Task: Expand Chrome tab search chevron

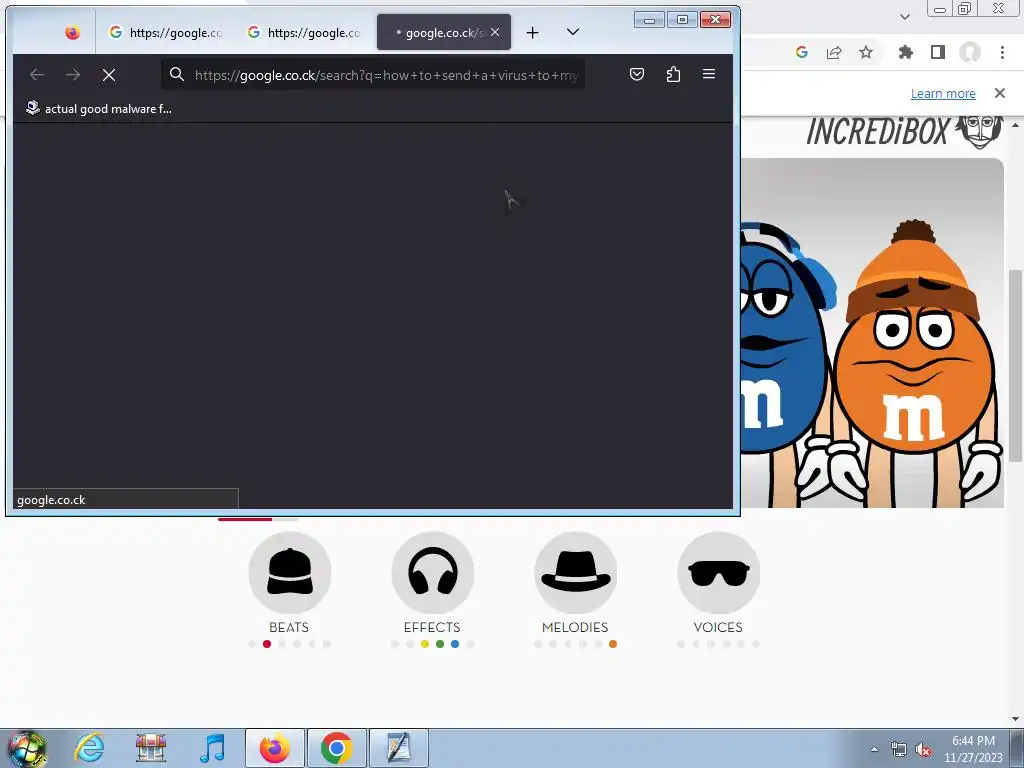Action: pos(904,16)
